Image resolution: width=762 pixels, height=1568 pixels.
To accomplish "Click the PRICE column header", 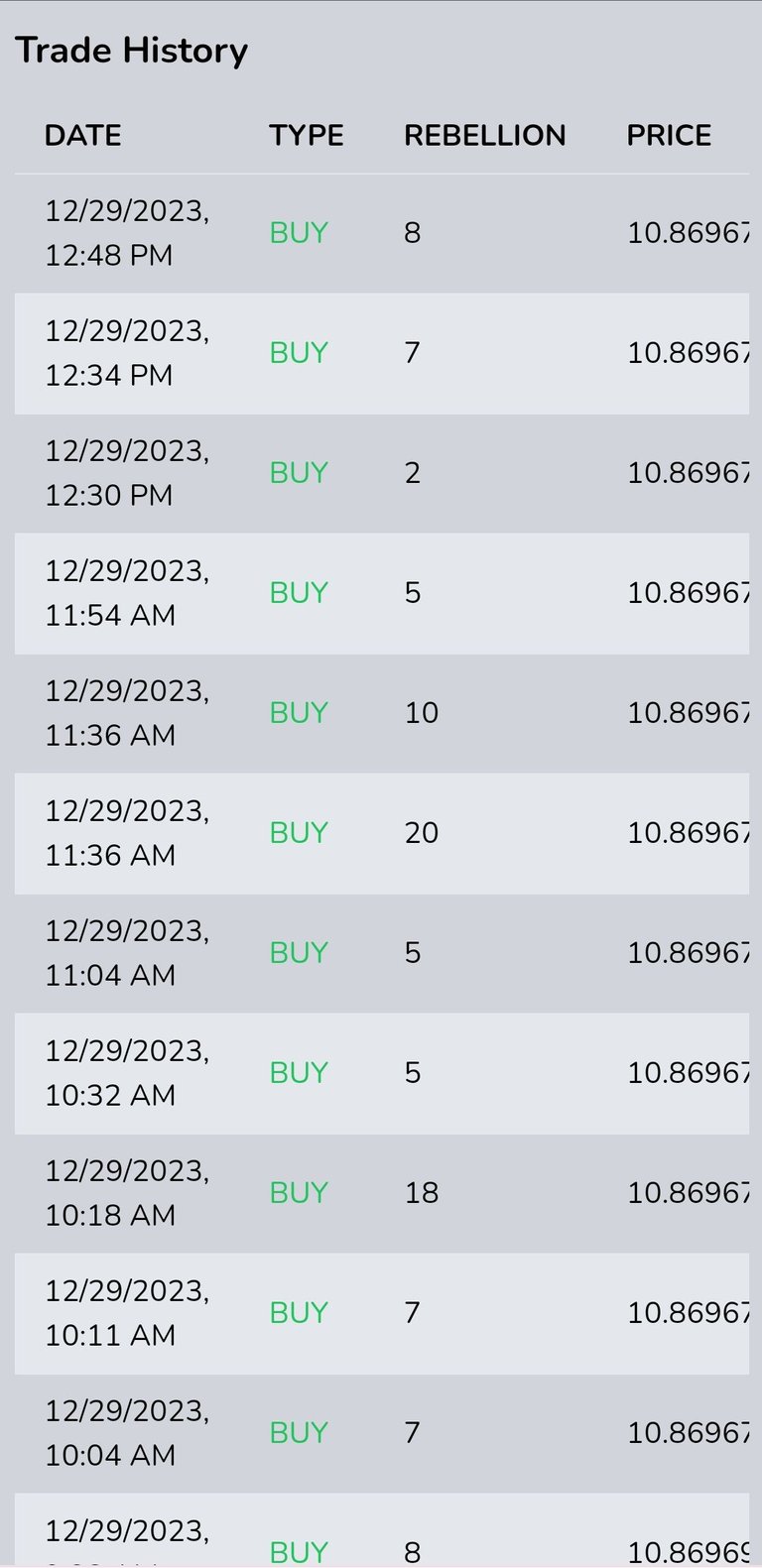I will point(669,135).
